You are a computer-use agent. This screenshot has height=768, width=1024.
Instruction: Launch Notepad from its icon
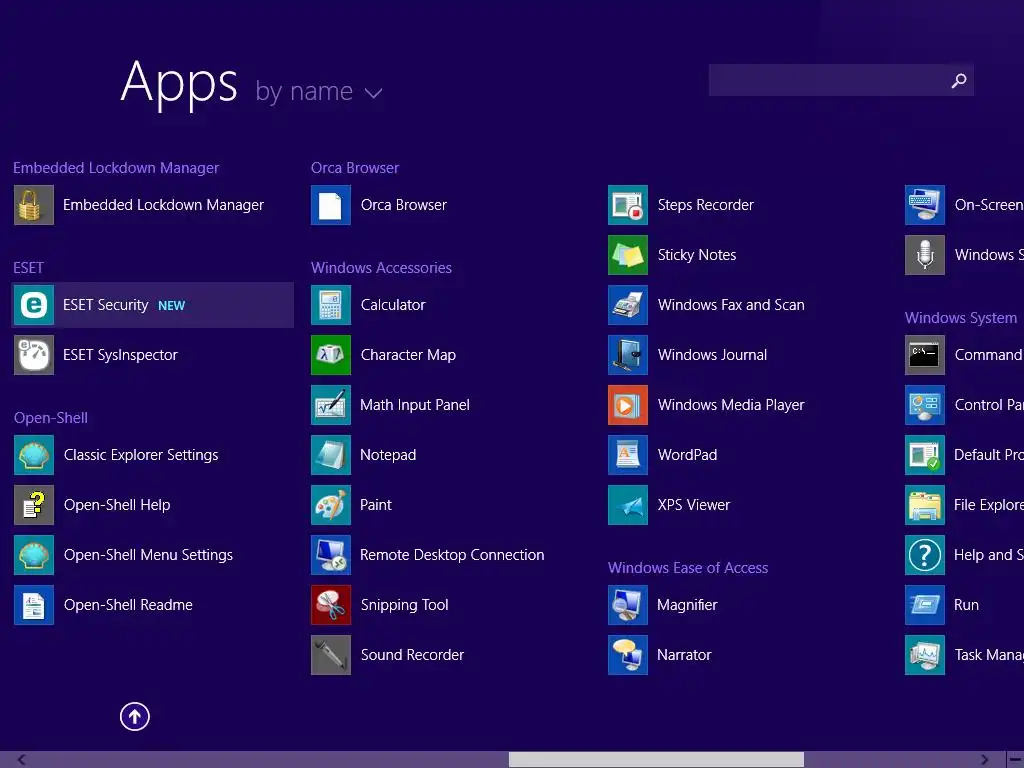pos(331,455)
